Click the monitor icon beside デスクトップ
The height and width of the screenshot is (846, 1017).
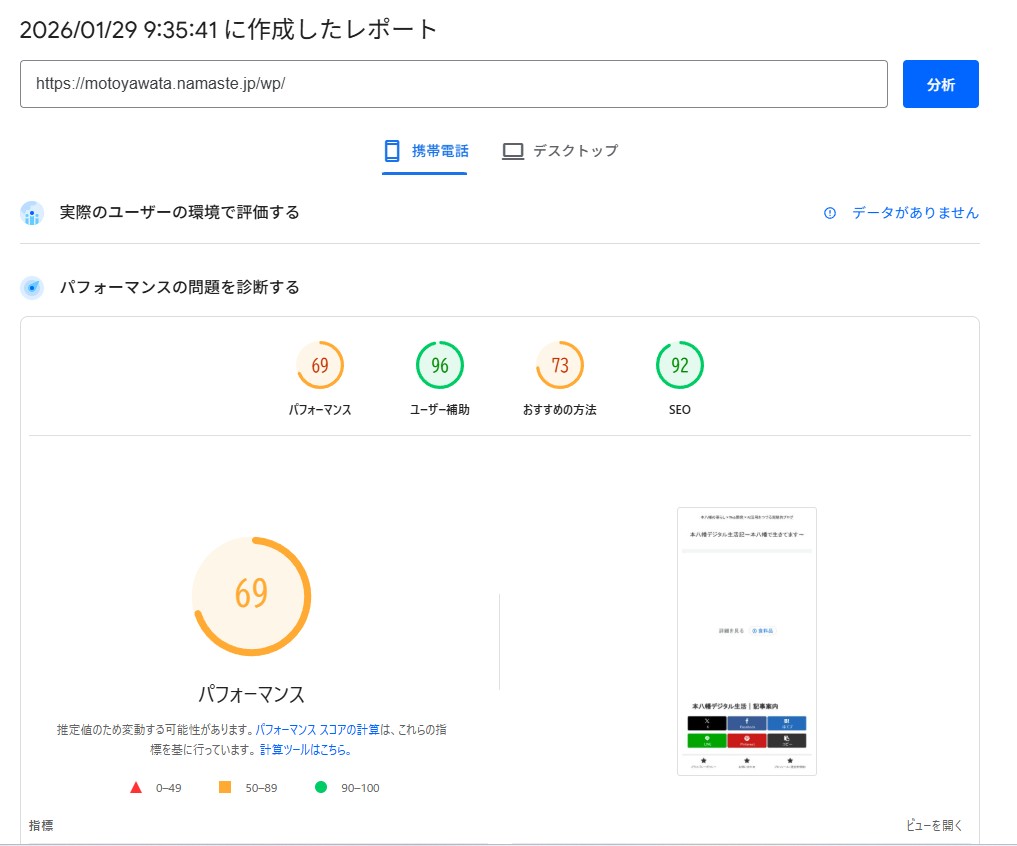513,151
